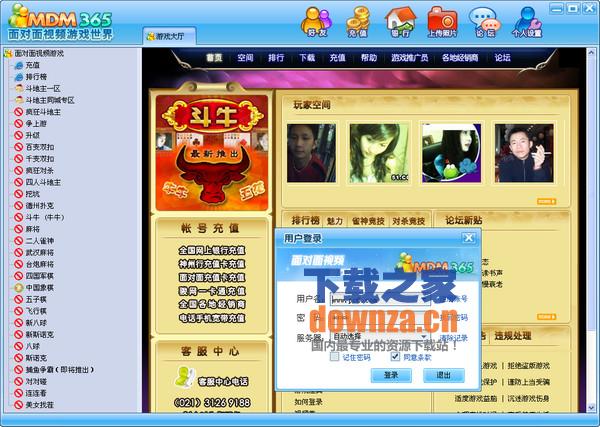Open the 论坛 chat bubbles toolbar icon
This screenshot has height=427, width=600.
pyautogui.click(x=485, y=22)
